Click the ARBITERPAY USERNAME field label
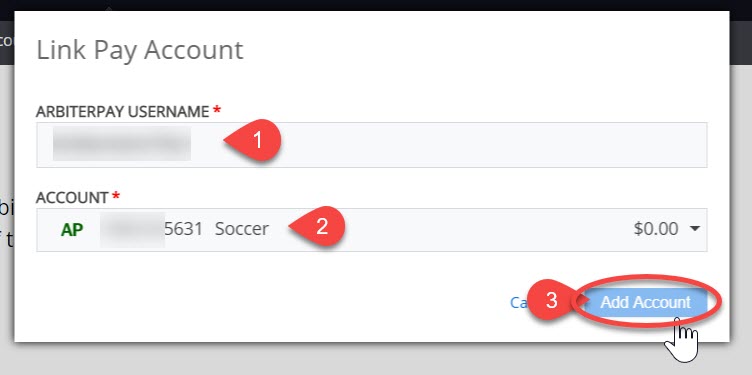The width and height of the screenshot is (752, 375). point(123,112)
